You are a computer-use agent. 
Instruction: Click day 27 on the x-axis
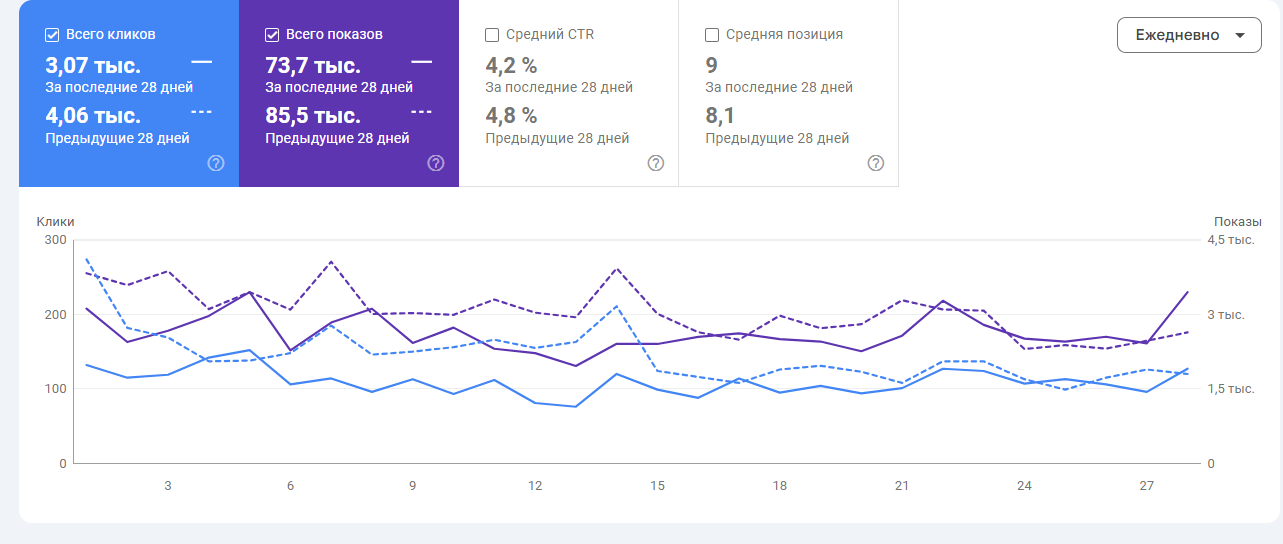1147,486
